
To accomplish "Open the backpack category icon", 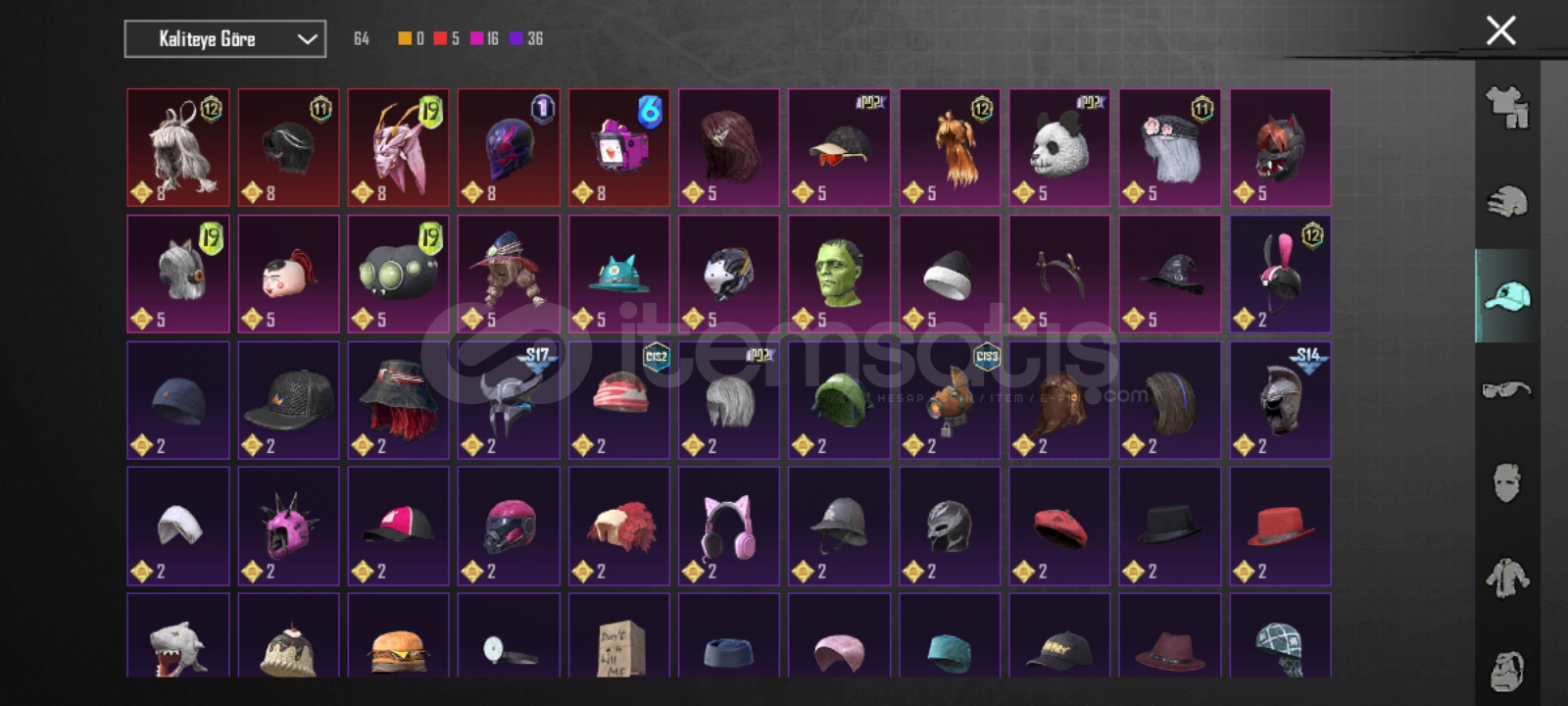I will 1507,671.
